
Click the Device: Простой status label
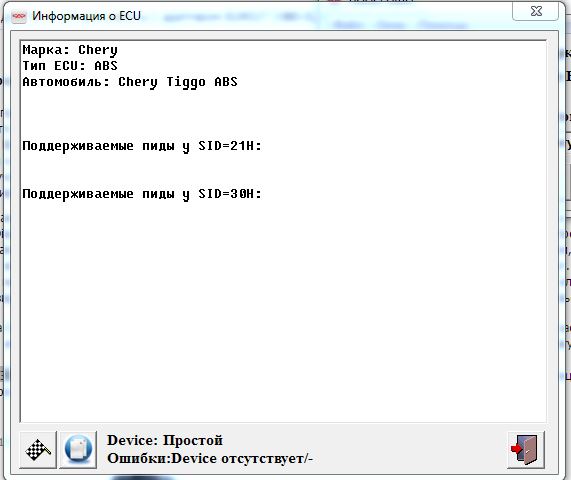165,440
